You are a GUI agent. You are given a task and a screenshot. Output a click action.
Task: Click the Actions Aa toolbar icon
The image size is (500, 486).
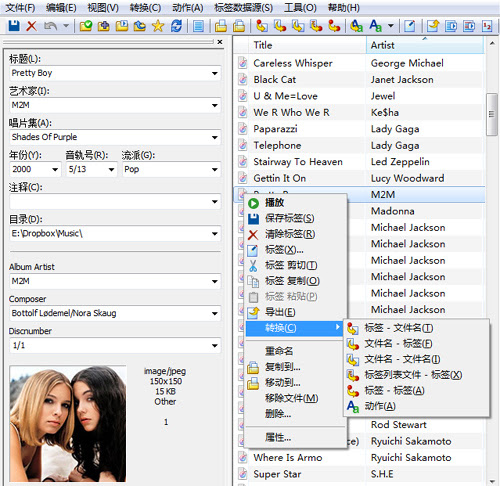[375, 26]
